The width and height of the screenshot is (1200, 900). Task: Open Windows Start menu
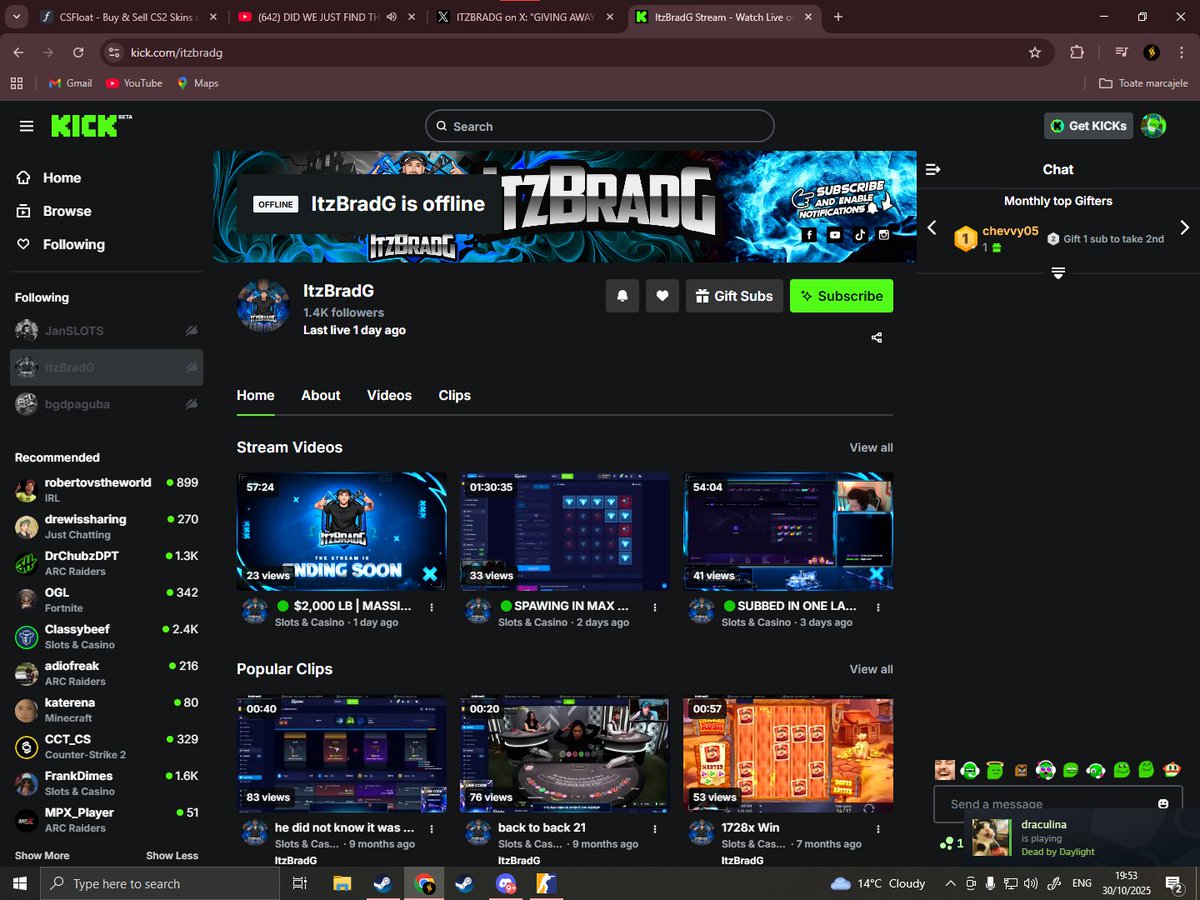tap(19, 884)
